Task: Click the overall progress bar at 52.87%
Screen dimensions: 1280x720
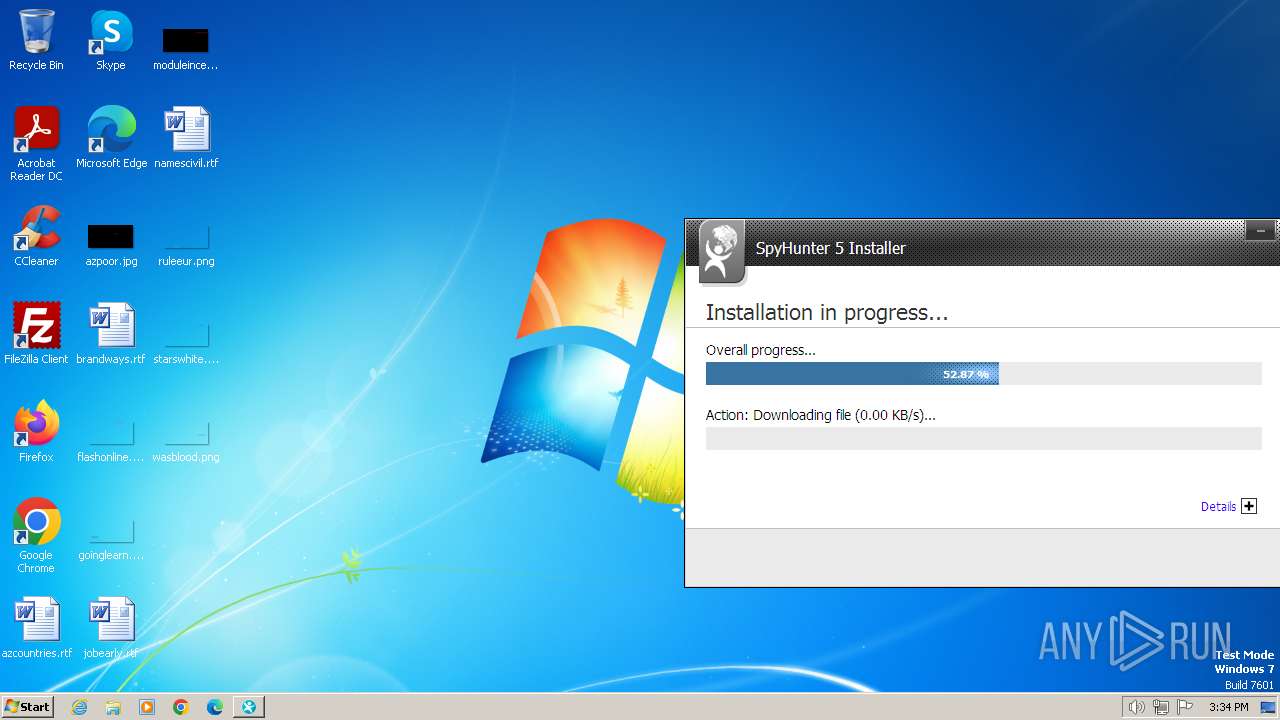Action: [x=984, y=374]
